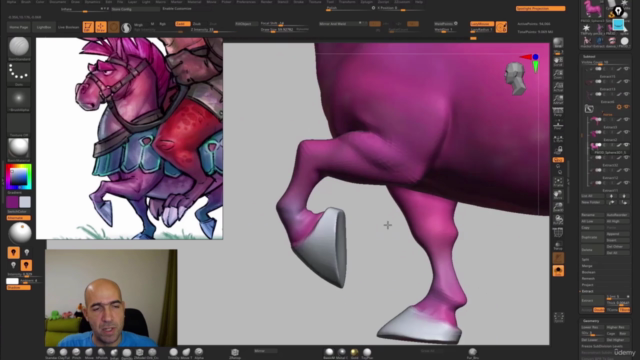The width and height of the screenshot is (640, 360).
Task: Open the Document menu
Action: [58, 2]
